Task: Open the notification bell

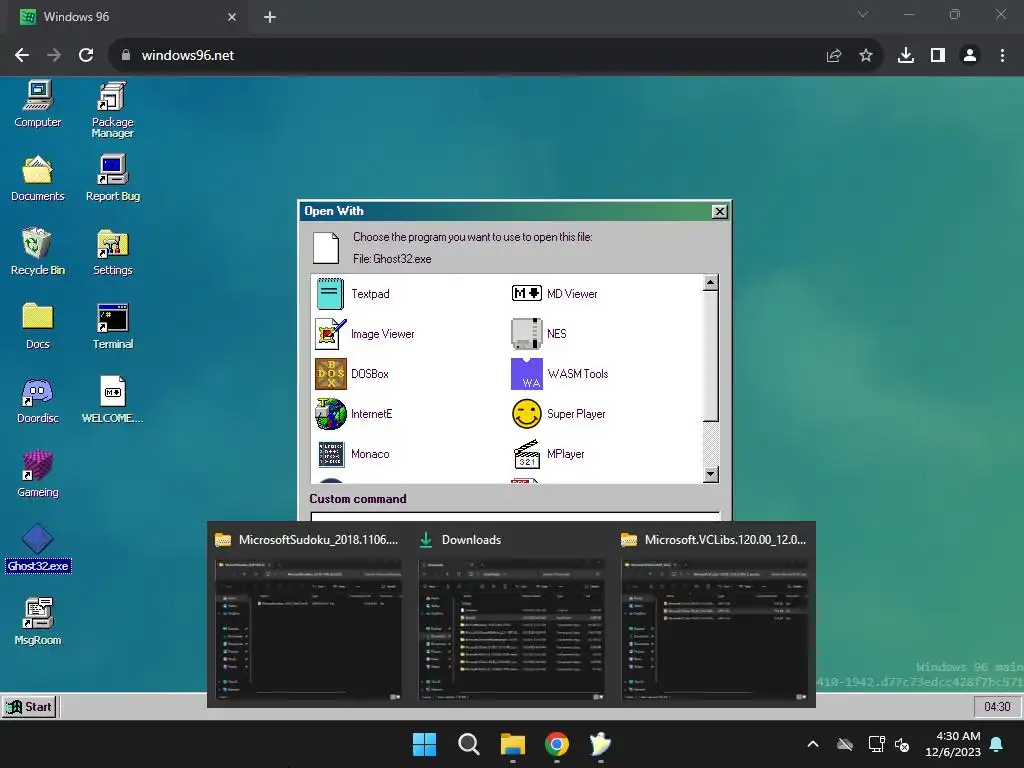Action: pos(997,744)
